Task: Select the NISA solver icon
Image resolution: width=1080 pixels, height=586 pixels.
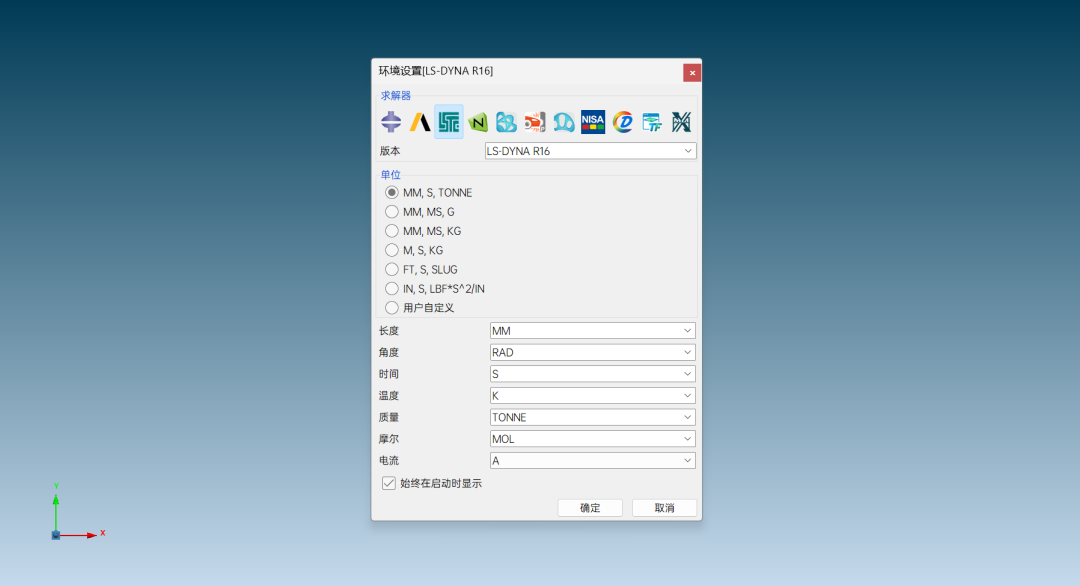Action: click(x=593, y=122)
